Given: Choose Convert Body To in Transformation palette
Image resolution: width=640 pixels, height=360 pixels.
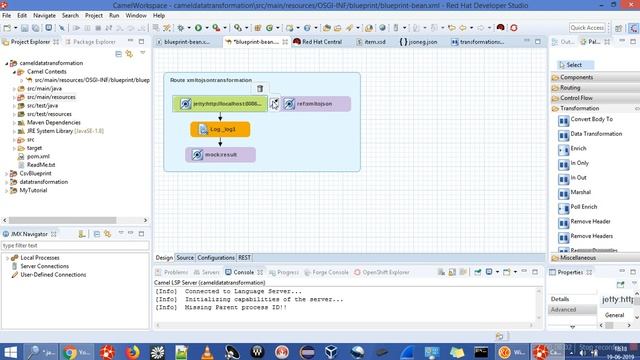Looking at the screenshot, I should tap(586, 120).
